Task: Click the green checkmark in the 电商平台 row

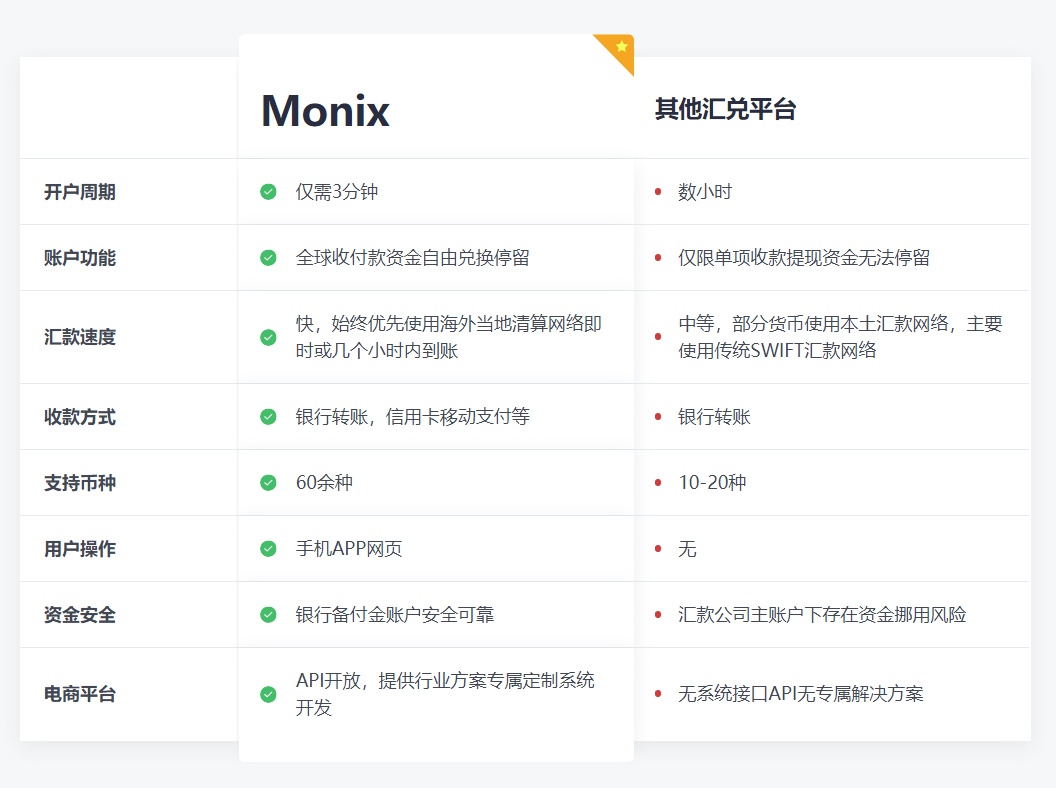Action: pos(268,694)
